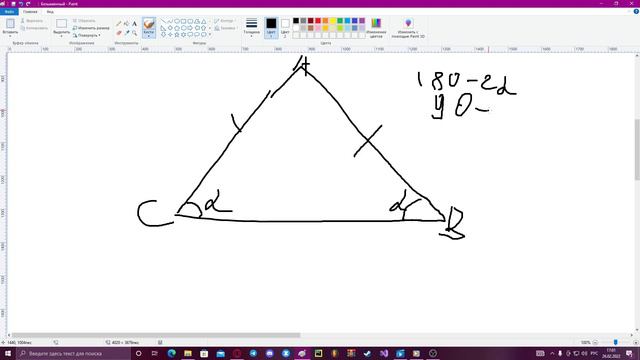Open the shape Fill (Заливка) dropdown
The width and height of the screenshot is (640, 360).
226,28
